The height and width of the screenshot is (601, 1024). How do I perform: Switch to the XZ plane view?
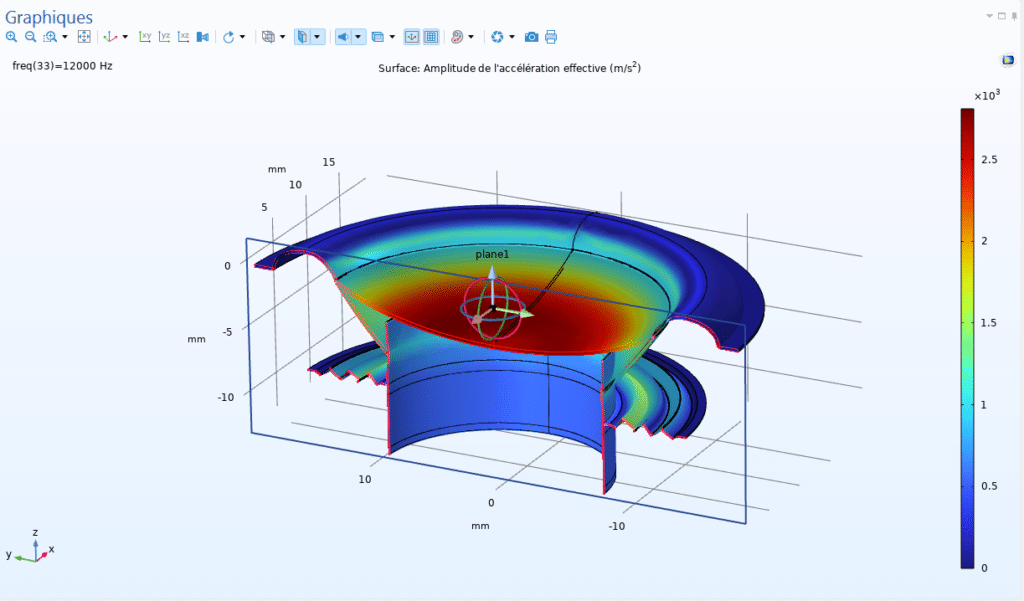tap(184, 37)
